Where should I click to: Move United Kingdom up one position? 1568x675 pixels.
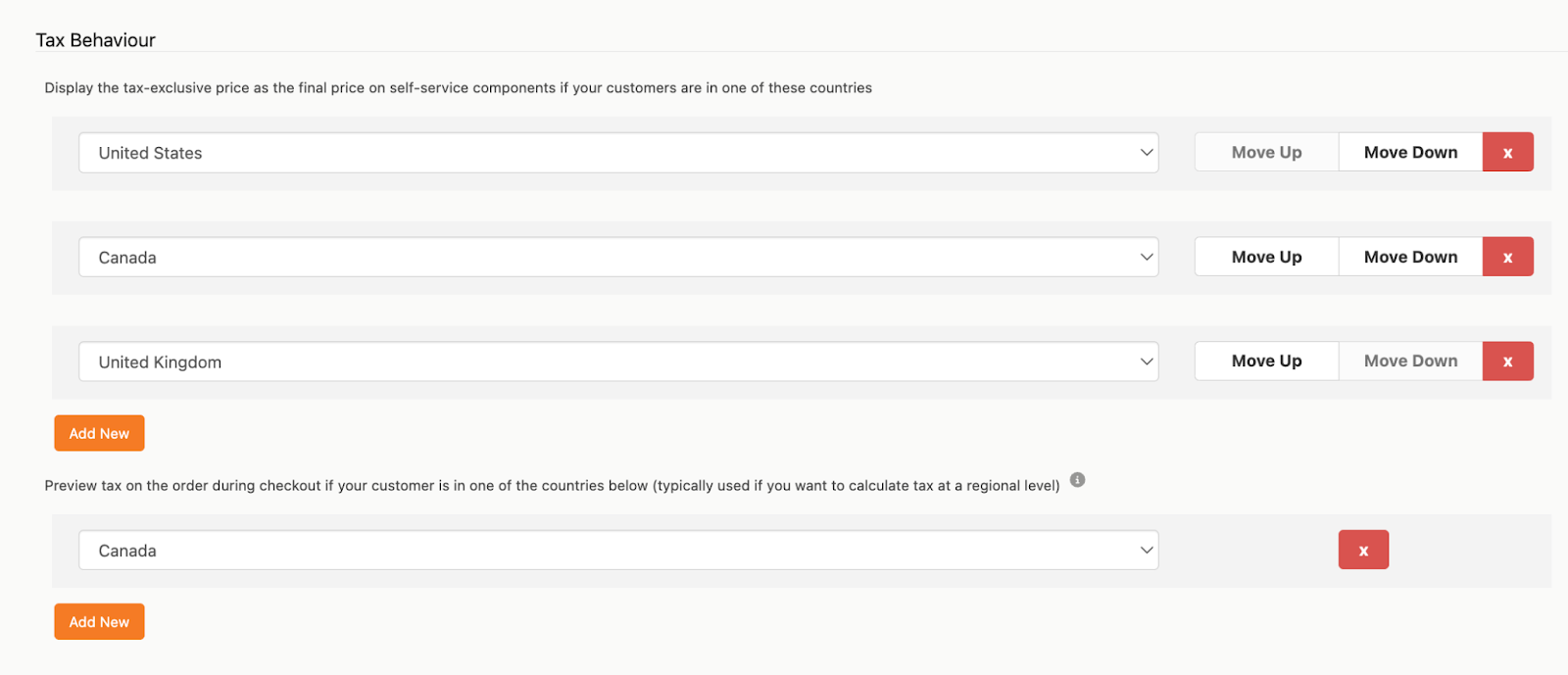[1266, 362]
